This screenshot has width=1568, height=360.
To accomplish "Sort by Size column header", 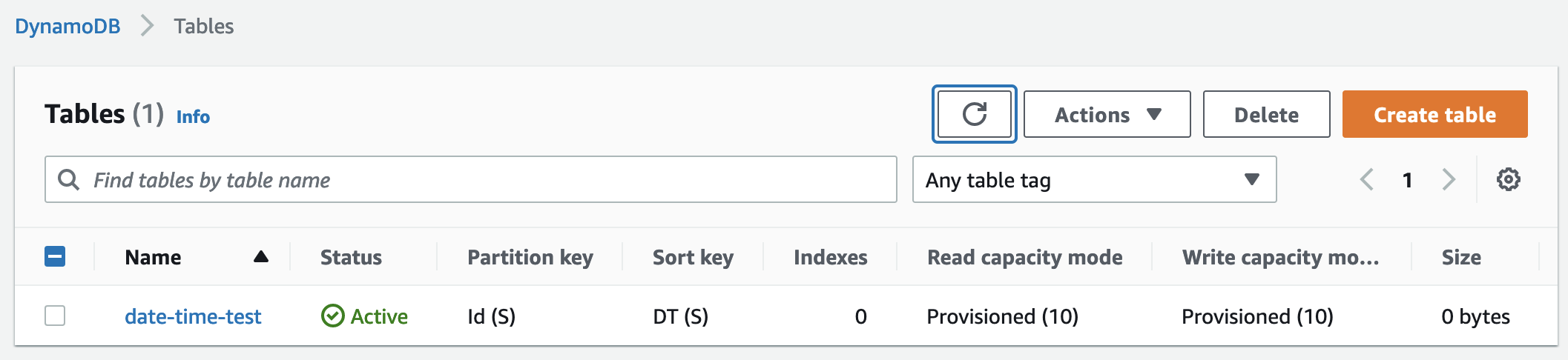I will (1460, 257).
